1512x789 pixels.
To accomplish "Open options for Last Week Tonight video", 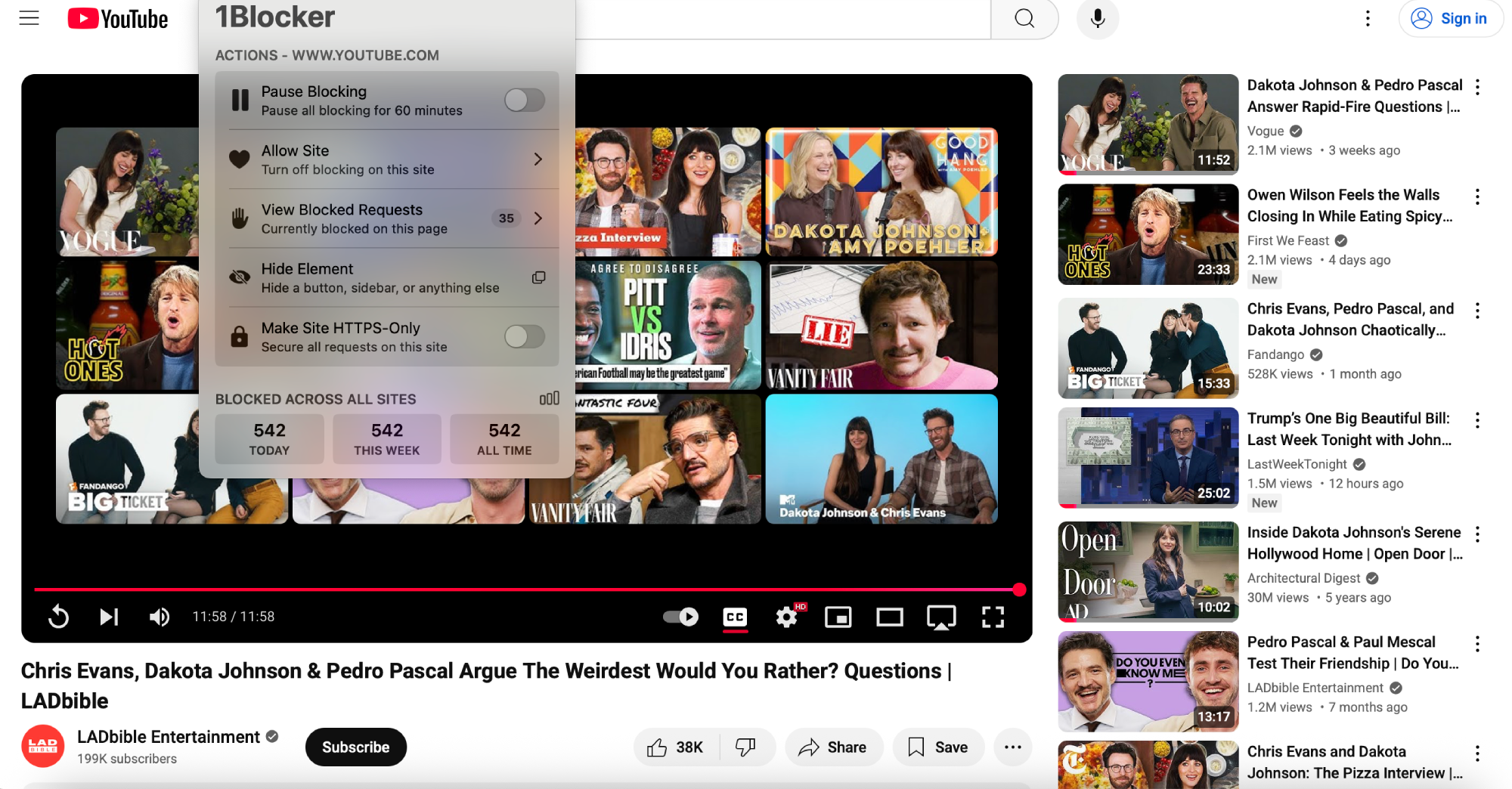I will pos(1477,419).
